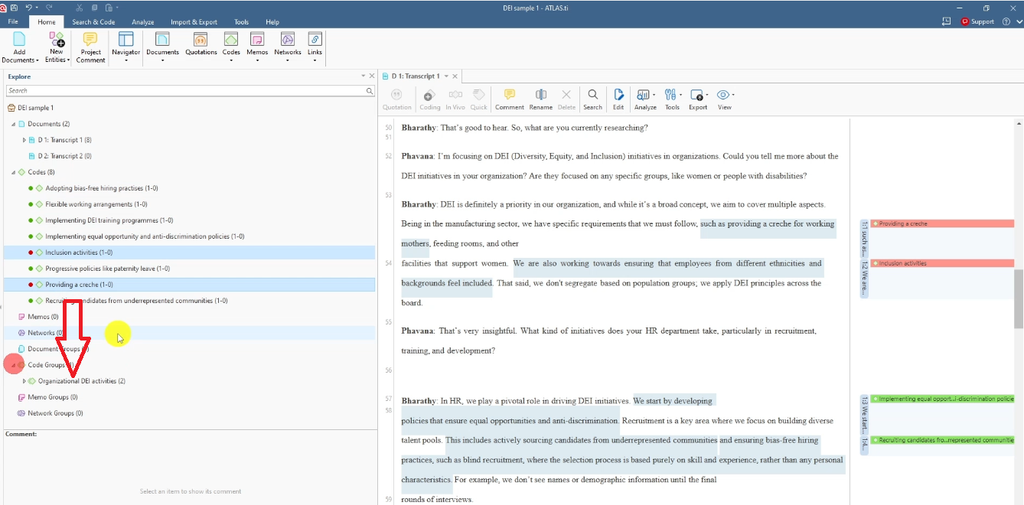The height and width of the screenshot is (505, 1024).
Task: Close the D 1: Transcript 1 tab
Action: 455,76
